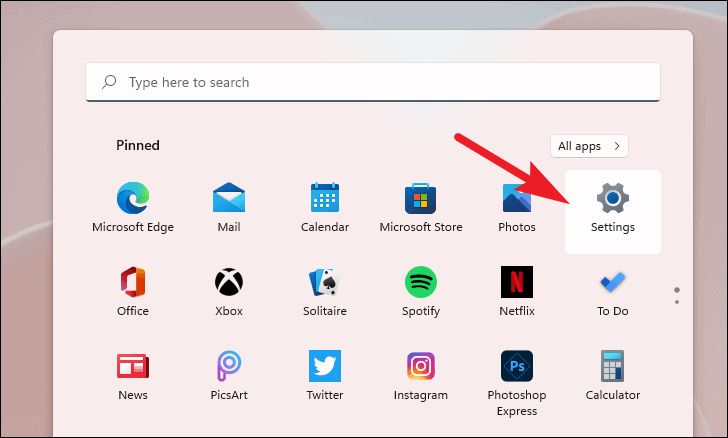Launch the Photos app
This screenshot has width=728, height=438.
pos(517,208)
